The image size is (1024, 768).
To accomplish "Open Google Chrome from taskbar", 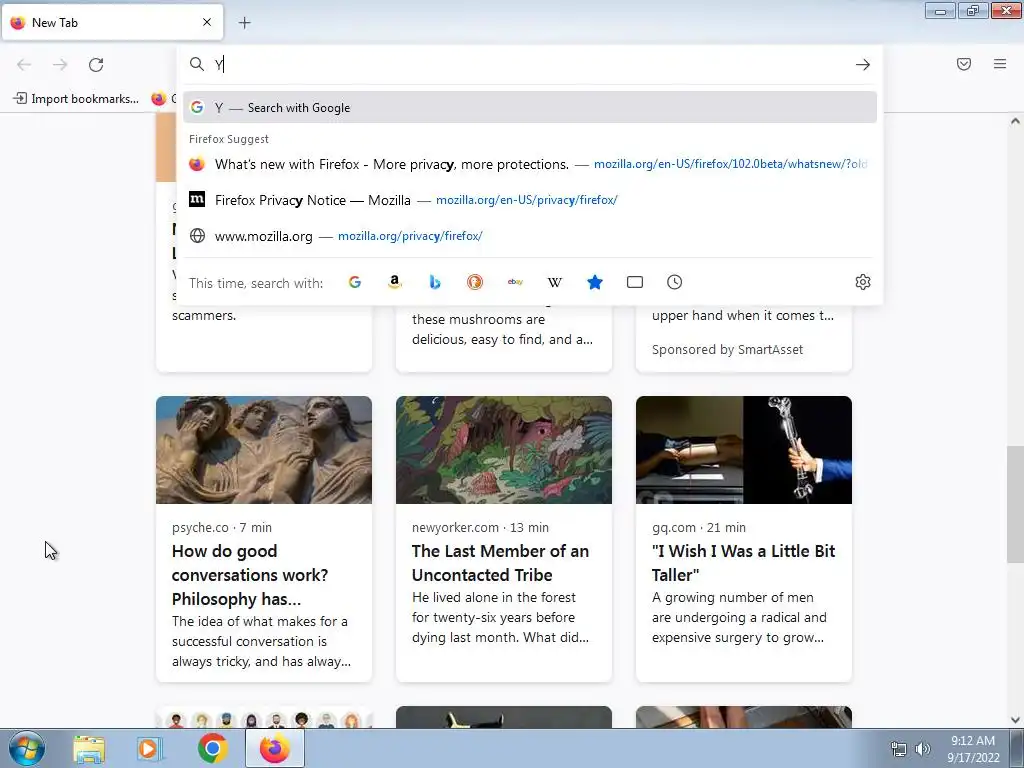I will 212,748.
